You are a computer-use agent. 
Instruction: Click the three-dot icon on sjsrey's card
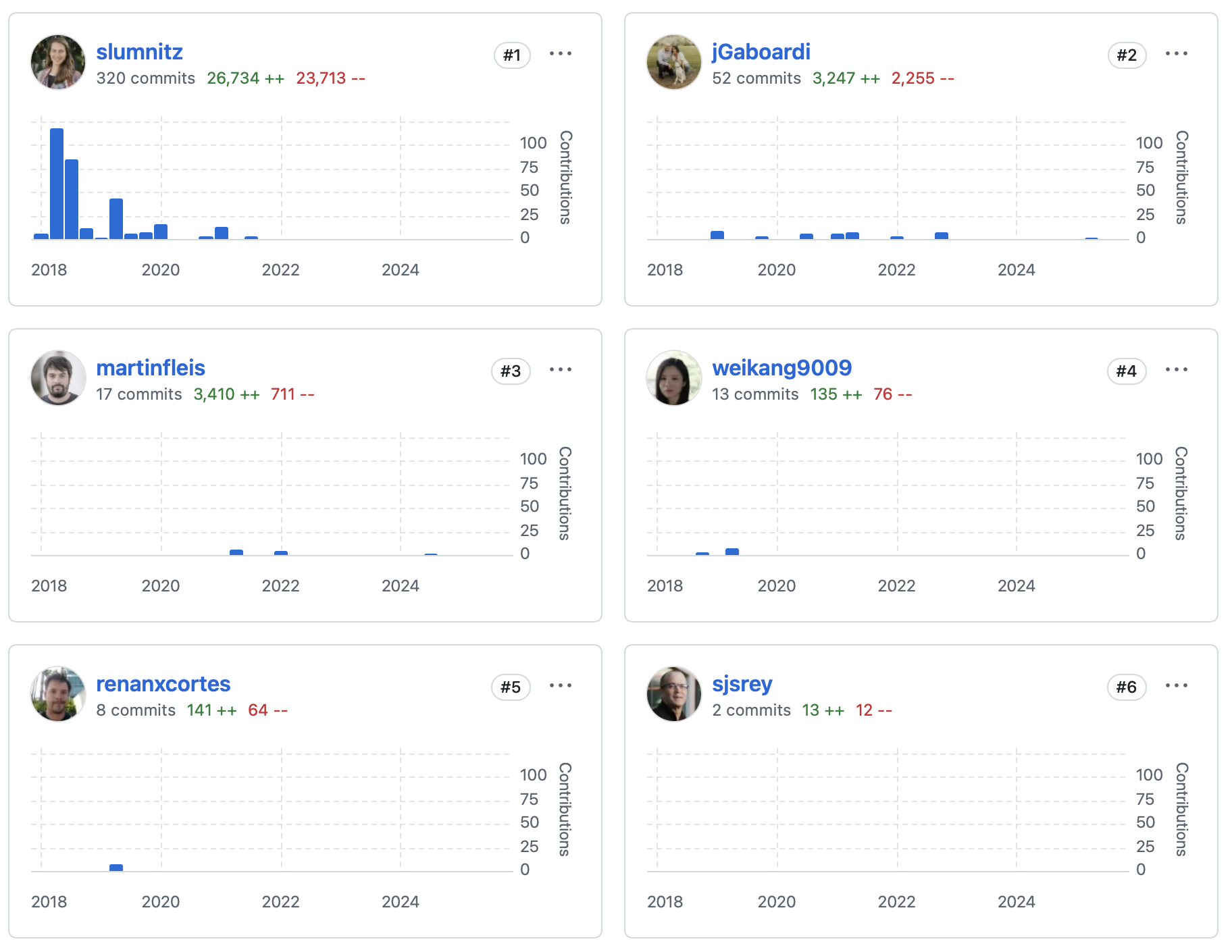point(1176,686)
